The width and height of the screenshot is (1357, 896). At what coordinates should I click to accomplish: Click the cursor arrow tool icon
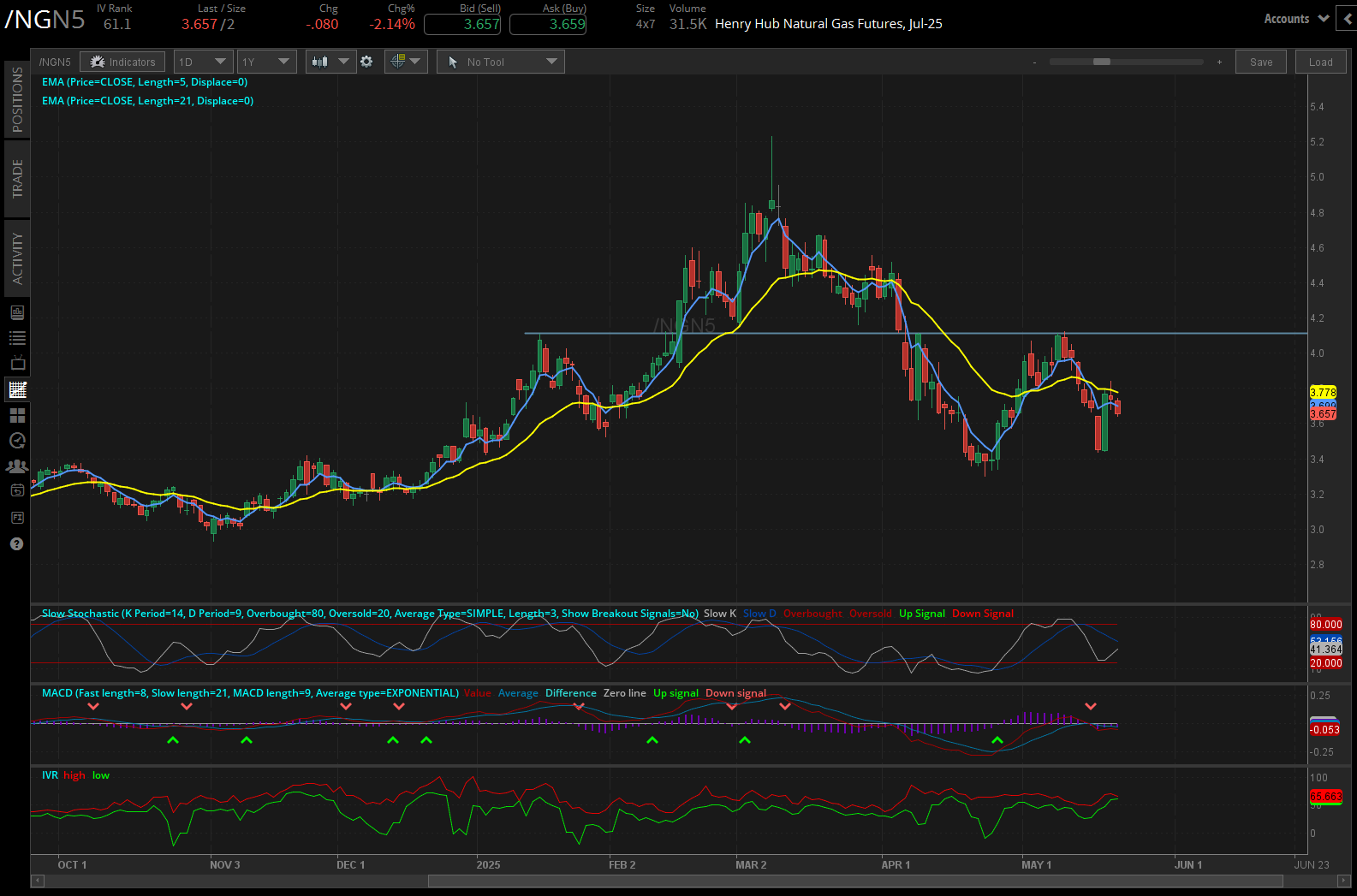(x=453, y=62)
